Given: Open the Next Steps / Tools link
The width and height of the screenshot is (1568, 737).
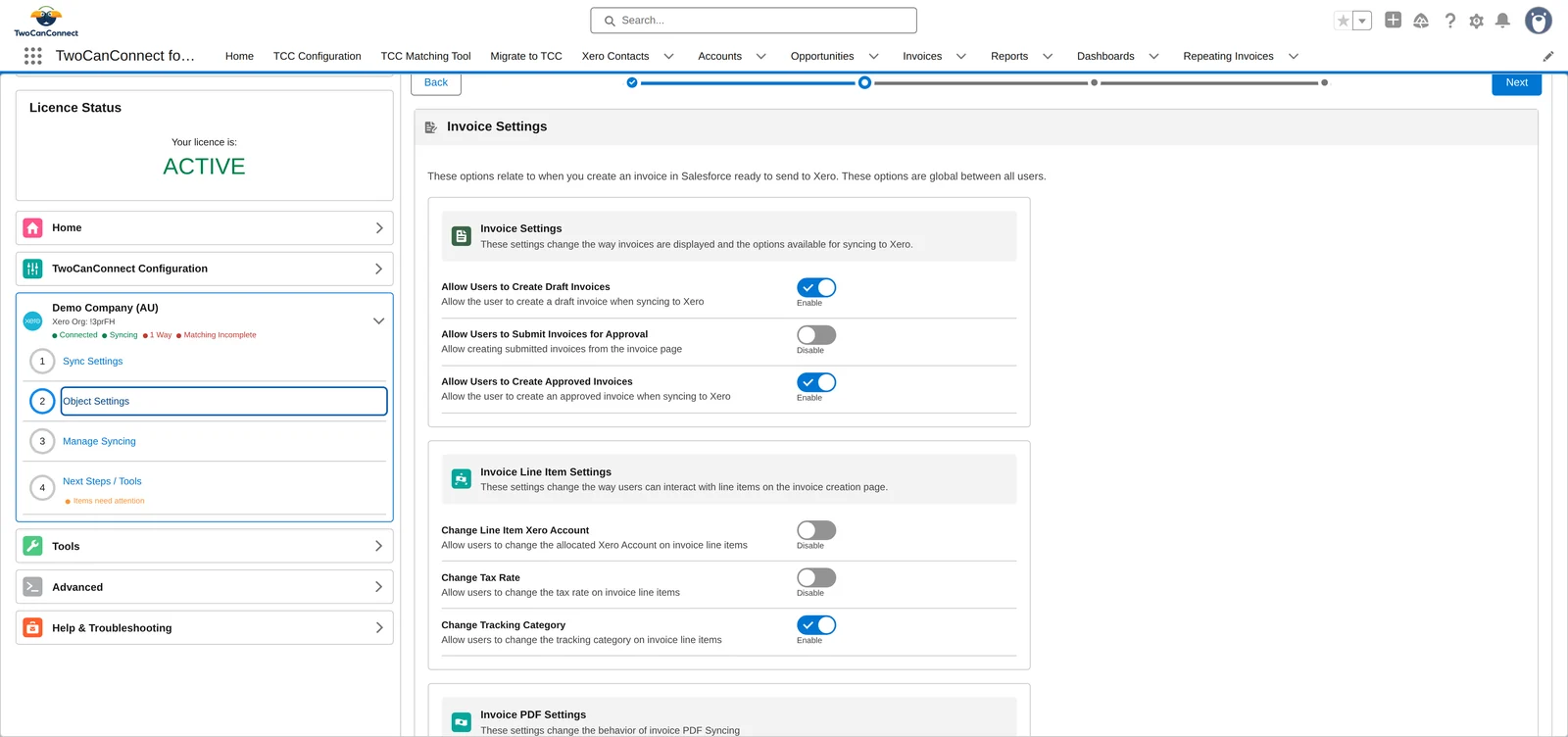Looking at the screenshot, I should click(102, 481).
